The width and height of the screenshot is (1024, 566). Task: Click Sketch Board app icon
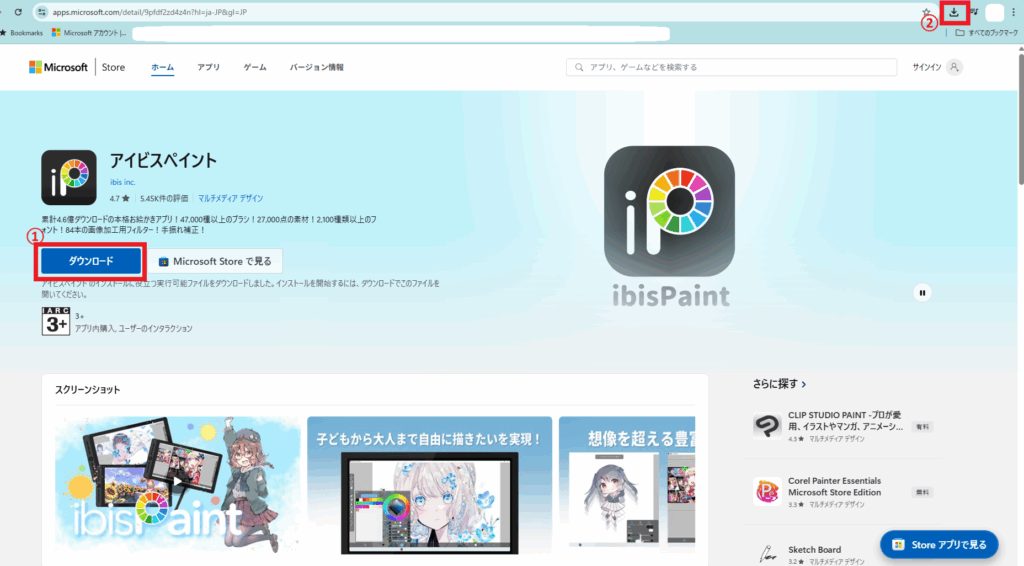767,555
